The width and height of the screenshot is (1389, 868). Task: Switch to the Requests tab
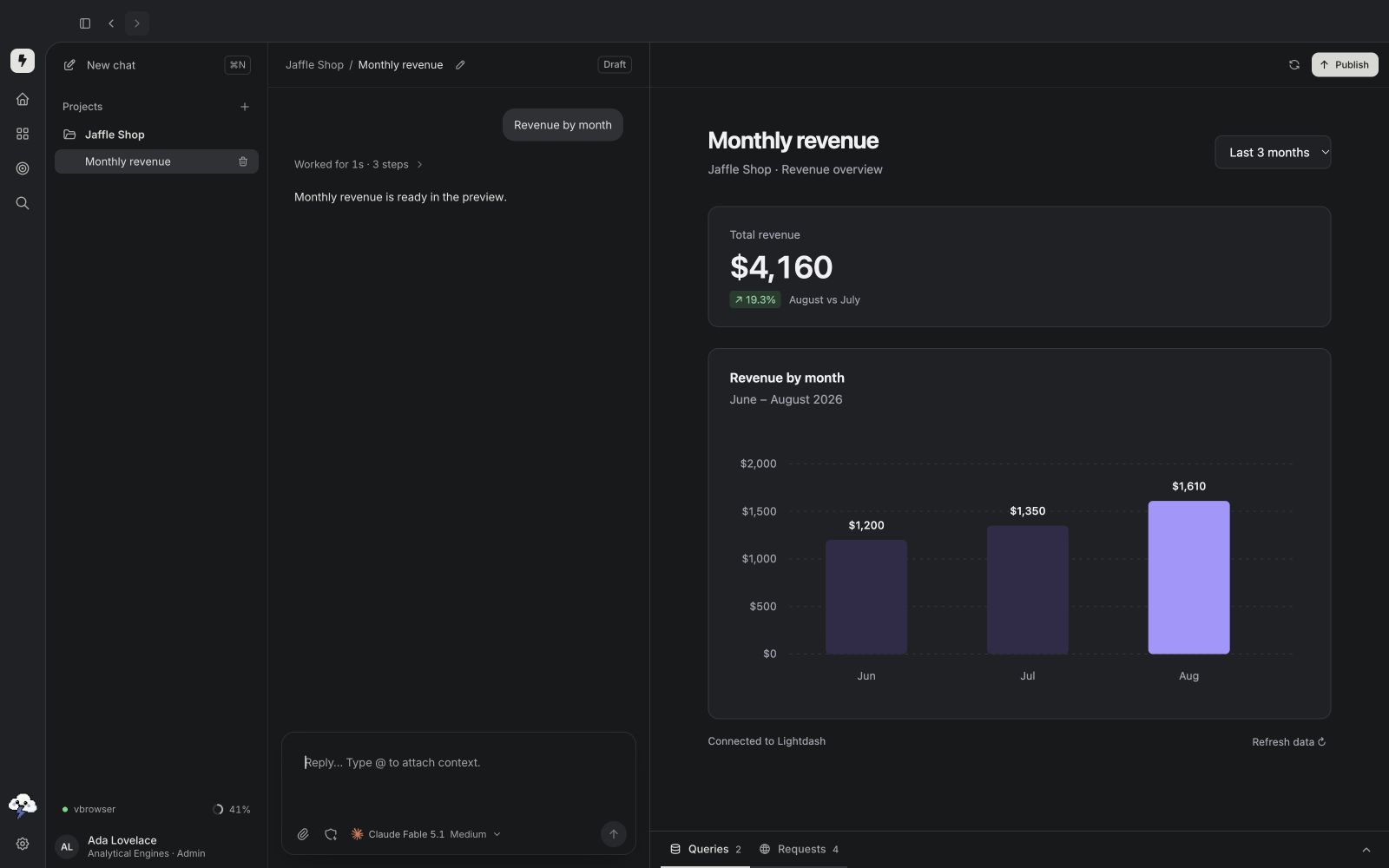point(799,850)
